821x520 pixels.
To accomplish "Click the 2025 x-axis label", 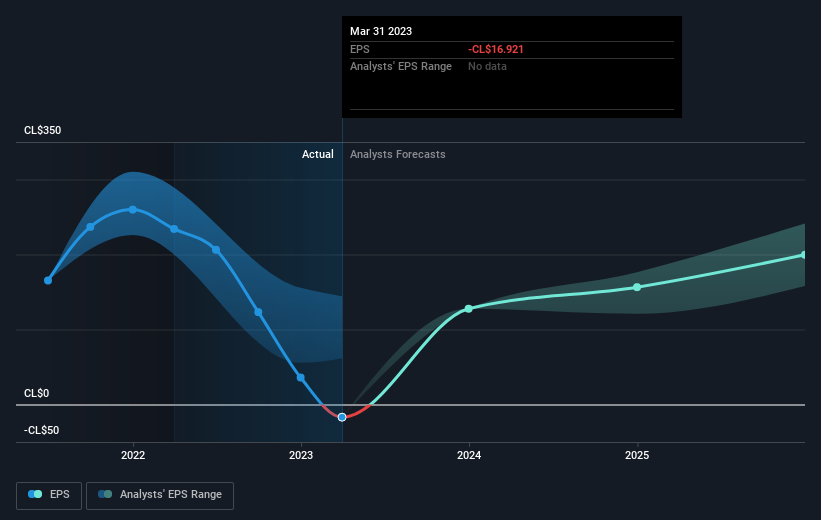I will pos(637,455).
